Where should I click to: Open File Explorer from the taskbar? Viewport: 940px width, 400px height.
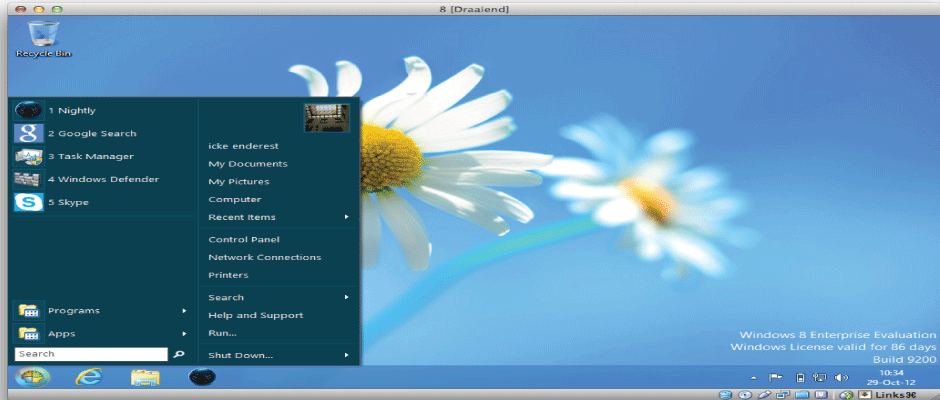tap(145, 377)
